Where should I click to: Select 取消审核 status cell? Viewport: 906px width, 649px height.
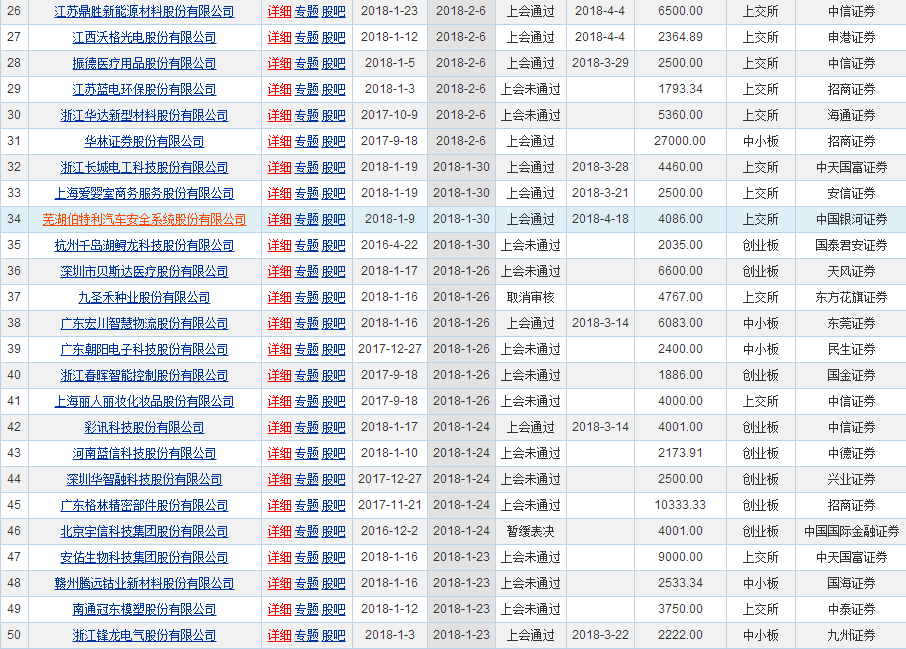click(530, 297)
